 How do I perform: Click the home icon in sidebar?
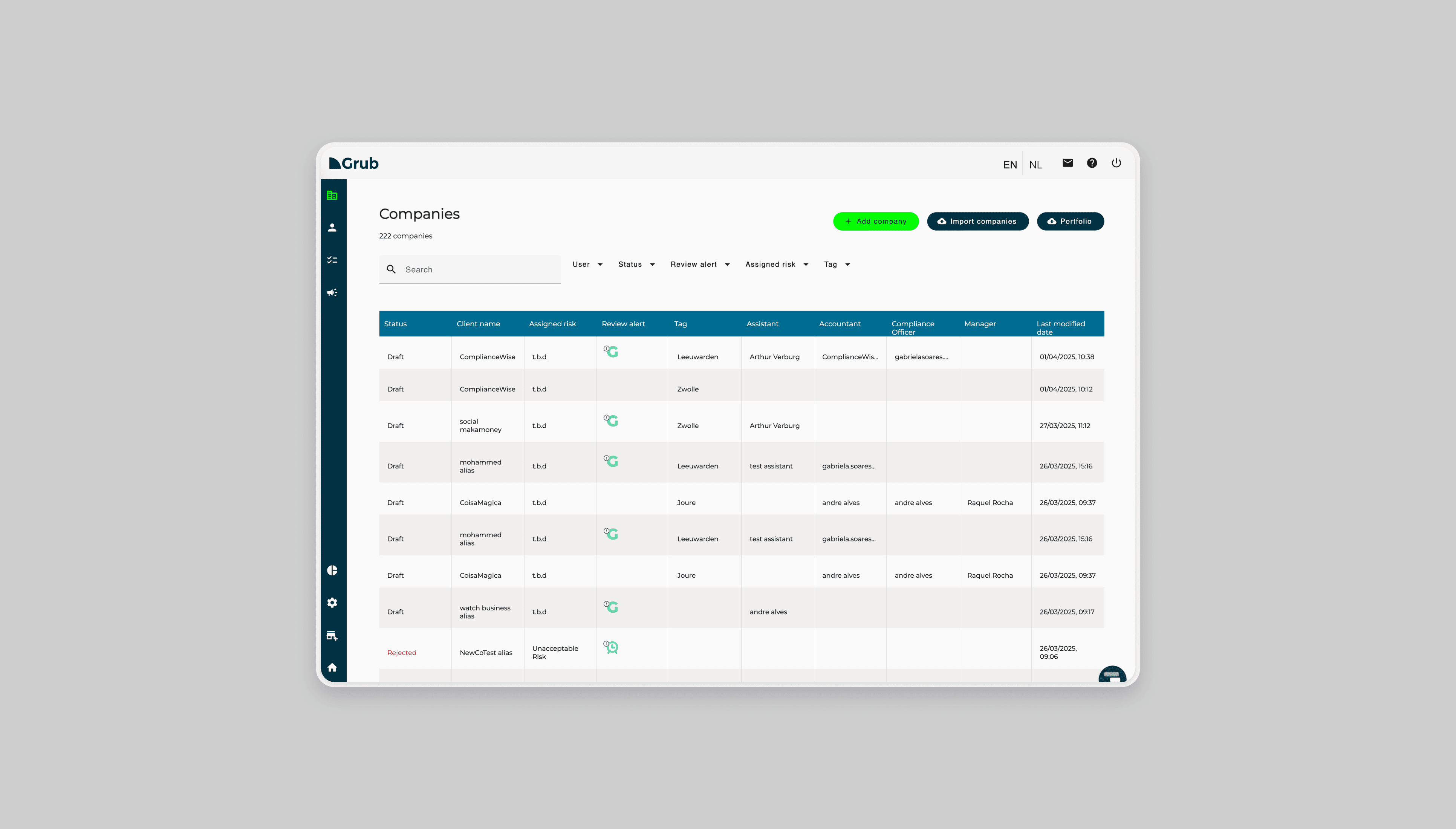point(332,667)
